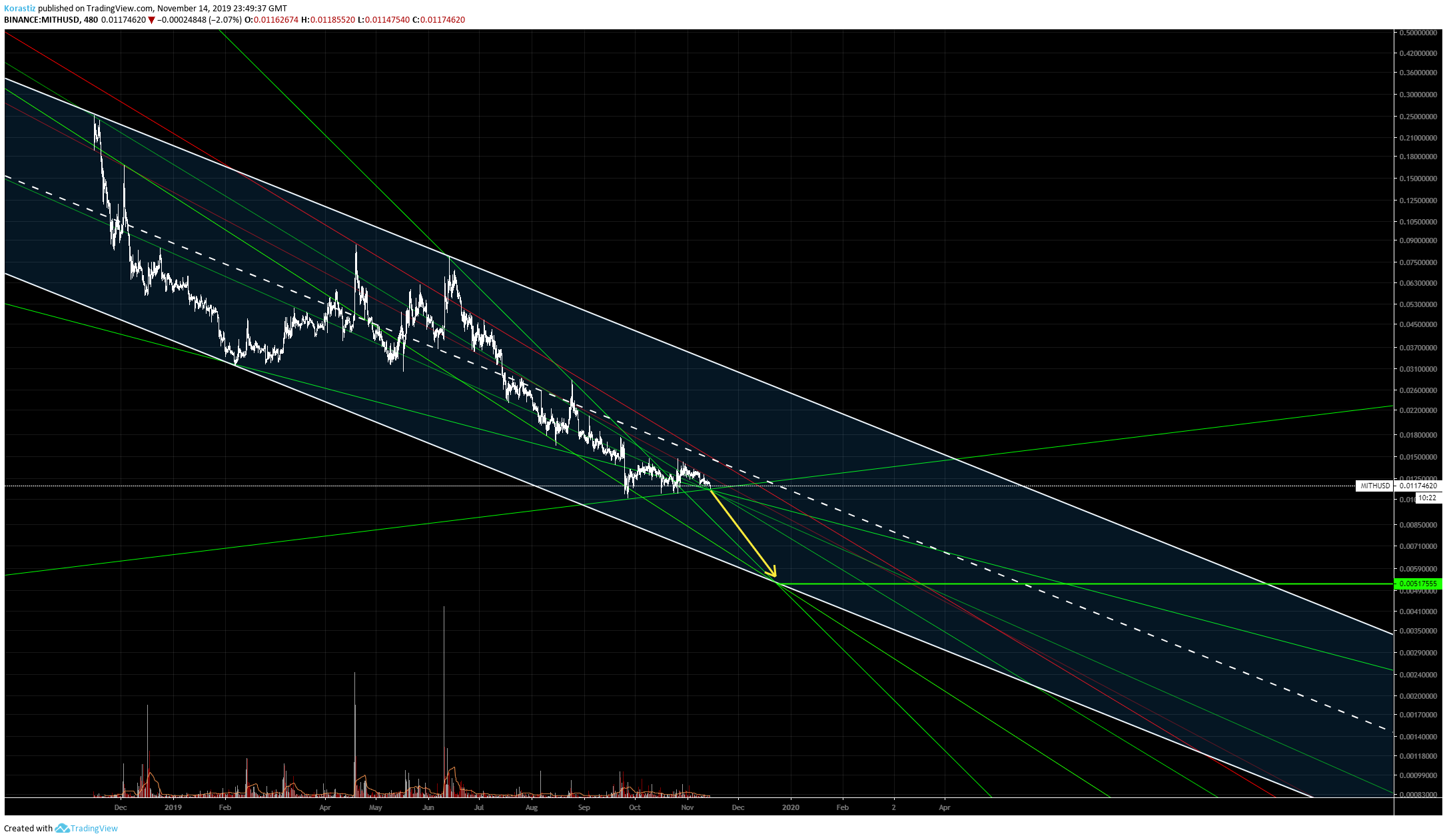Image resolution: width=1447 pixels, height=840 pixels.
Task: Click the 0.00710000 price axis label
Action: tap(1418, 546)
